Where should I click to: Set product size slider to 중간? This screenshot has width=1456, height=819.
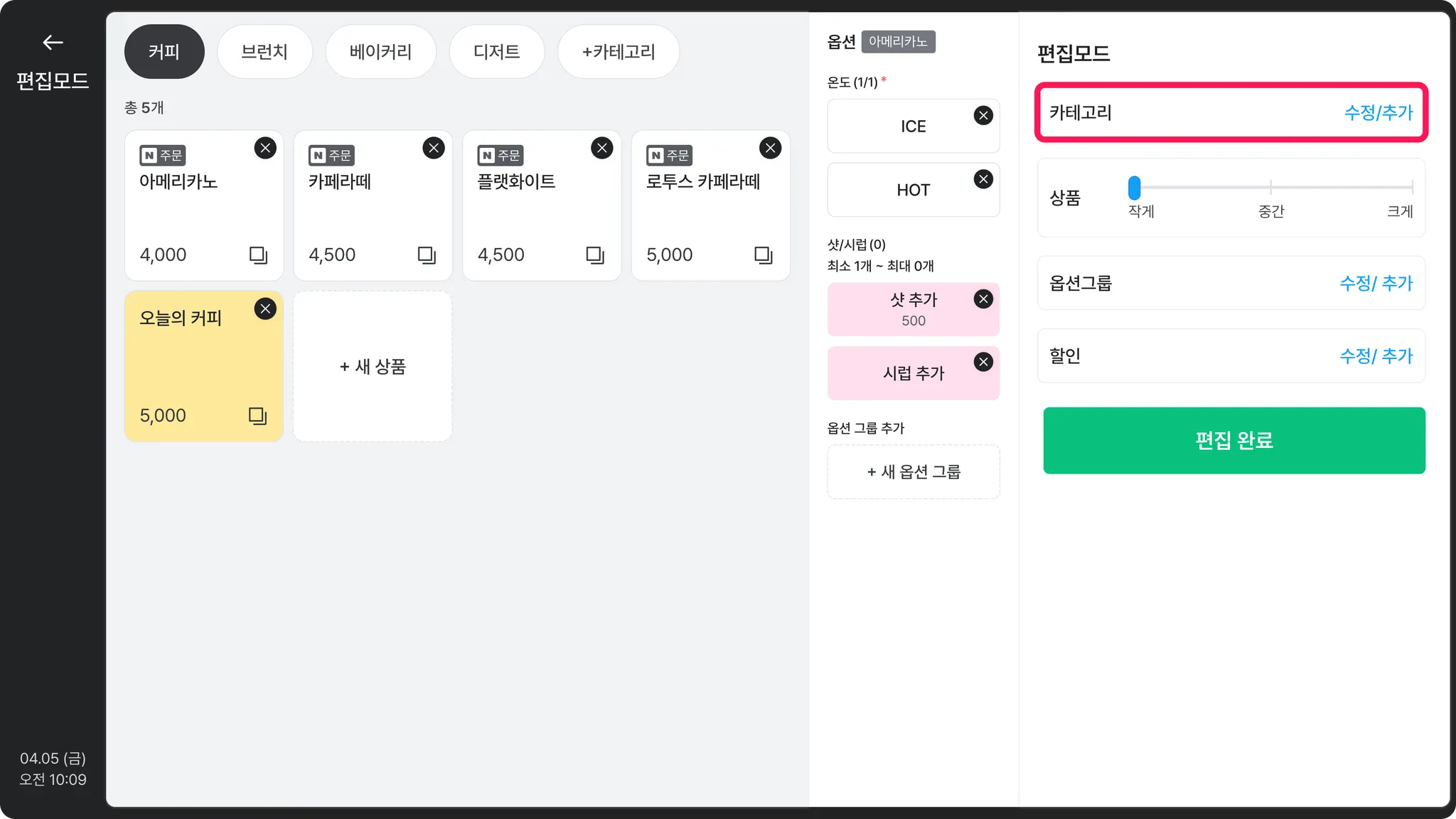[x=1270, y=187]
